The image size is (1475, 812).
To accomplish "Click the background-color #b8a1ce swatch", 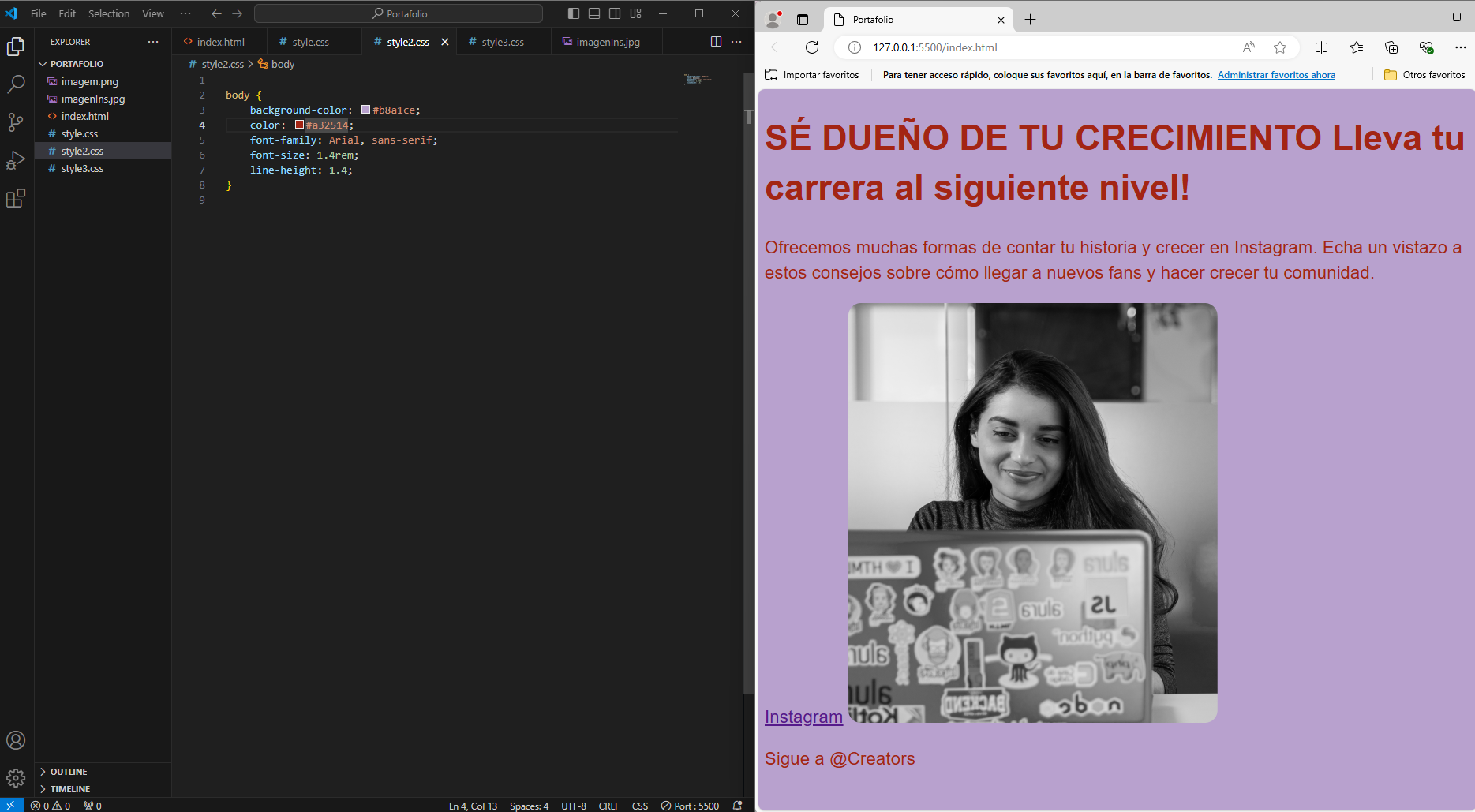I will pos(365,110).
